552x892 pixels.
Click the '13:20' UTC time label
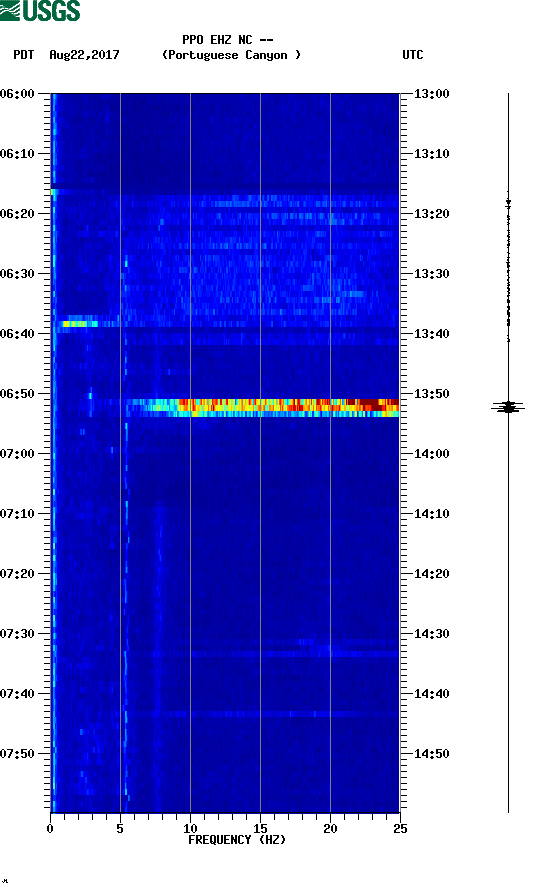click(x=431, y=214)
